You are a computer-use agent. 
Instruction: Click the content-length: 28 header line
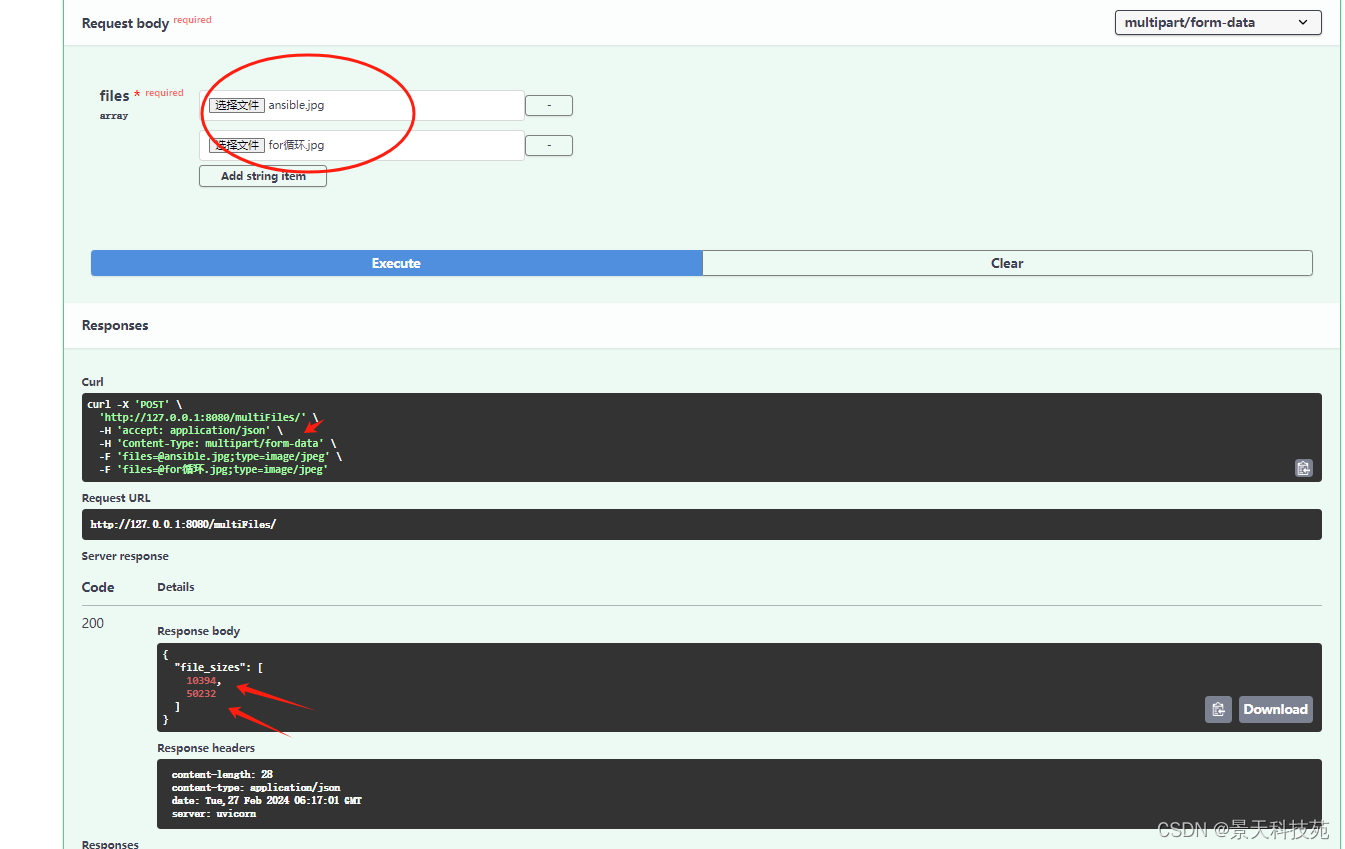(x=222, y=774)
